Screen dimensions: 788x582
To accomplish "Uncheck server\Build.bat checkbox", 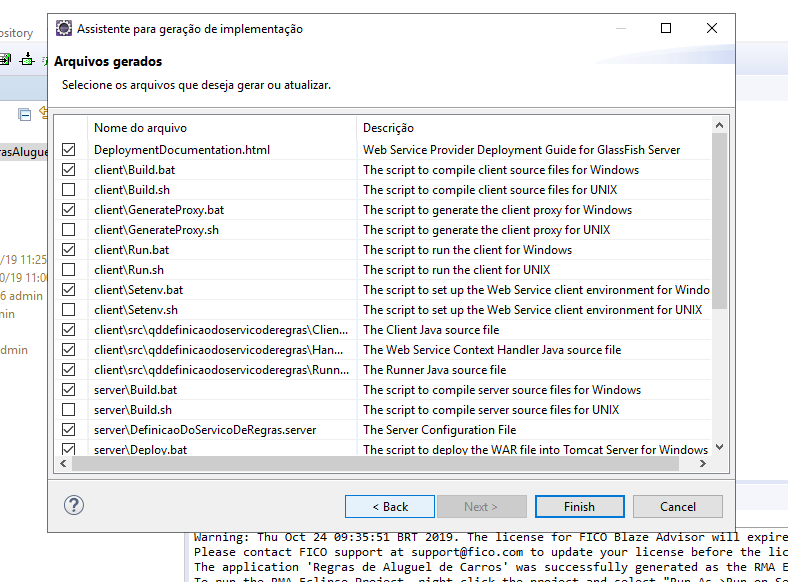I will click(69, 390).
